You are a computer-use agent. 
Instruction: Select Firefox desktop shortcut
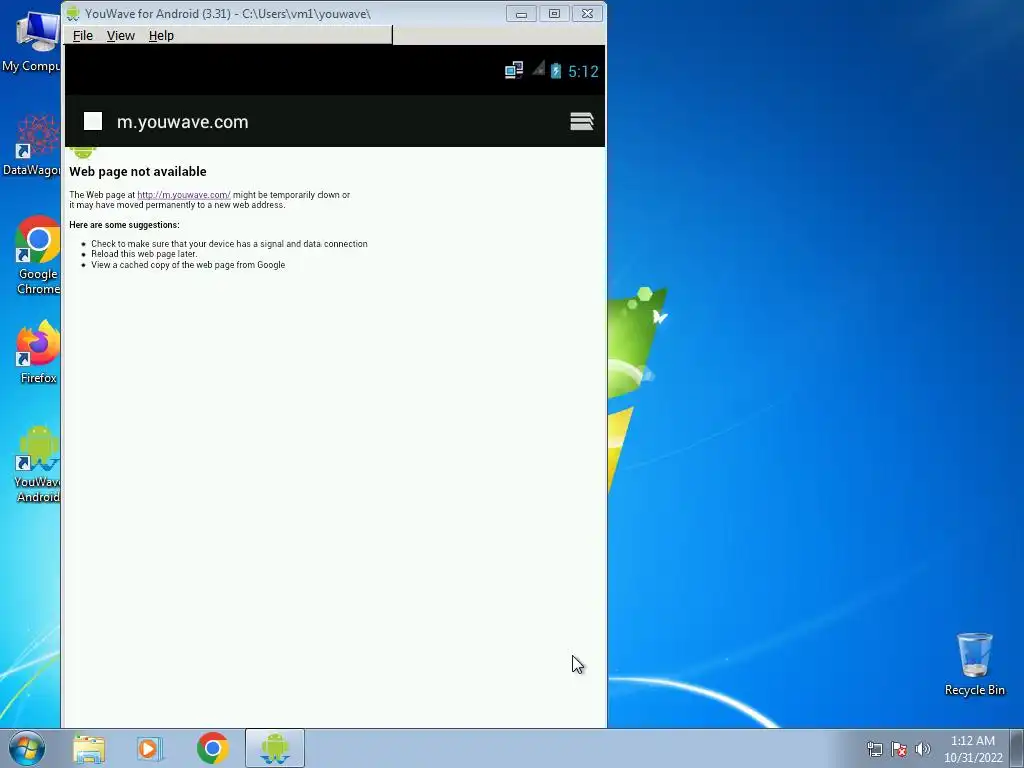[38, 351]
